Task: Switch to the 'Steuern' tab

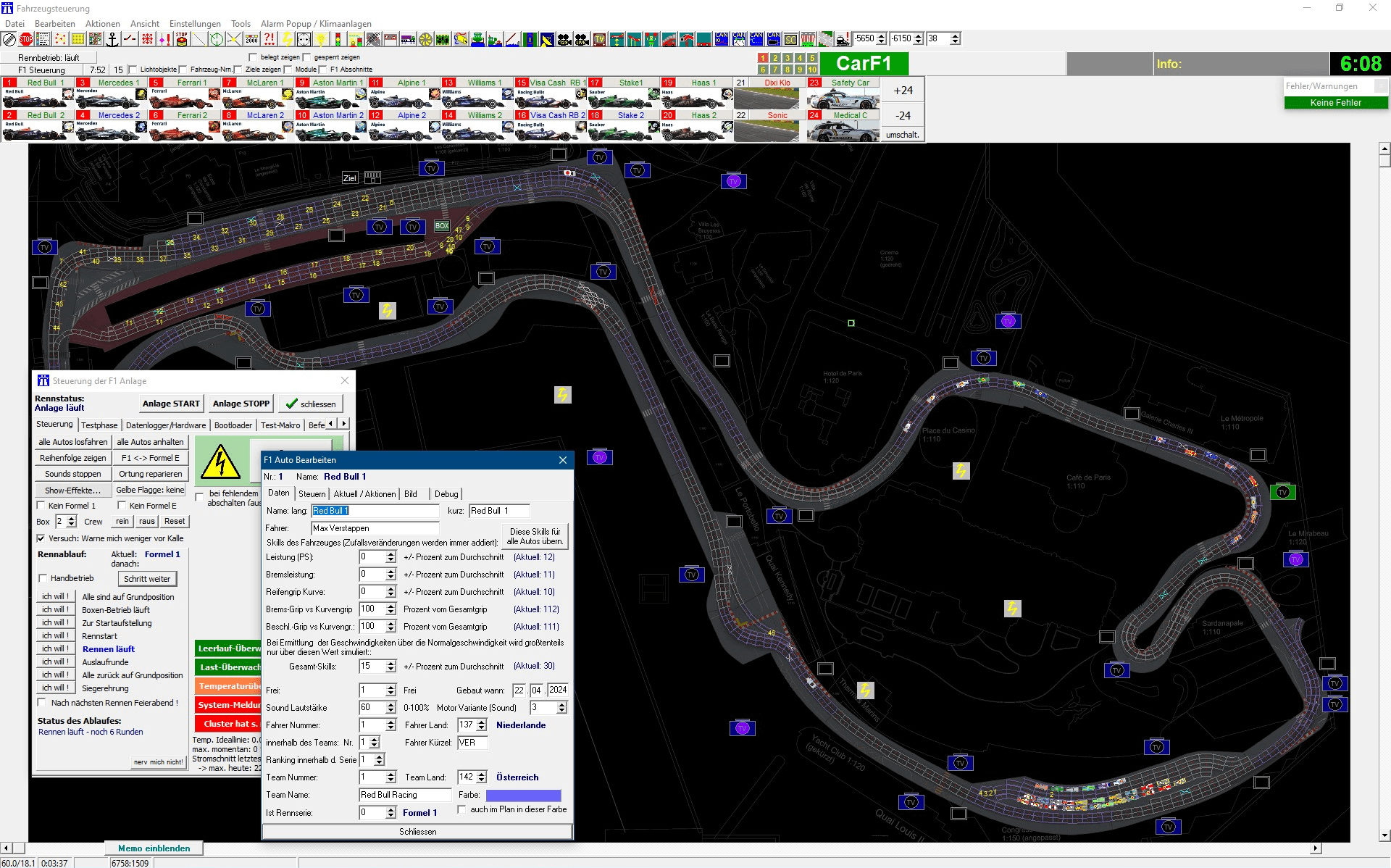Action: tap(312, 494)
